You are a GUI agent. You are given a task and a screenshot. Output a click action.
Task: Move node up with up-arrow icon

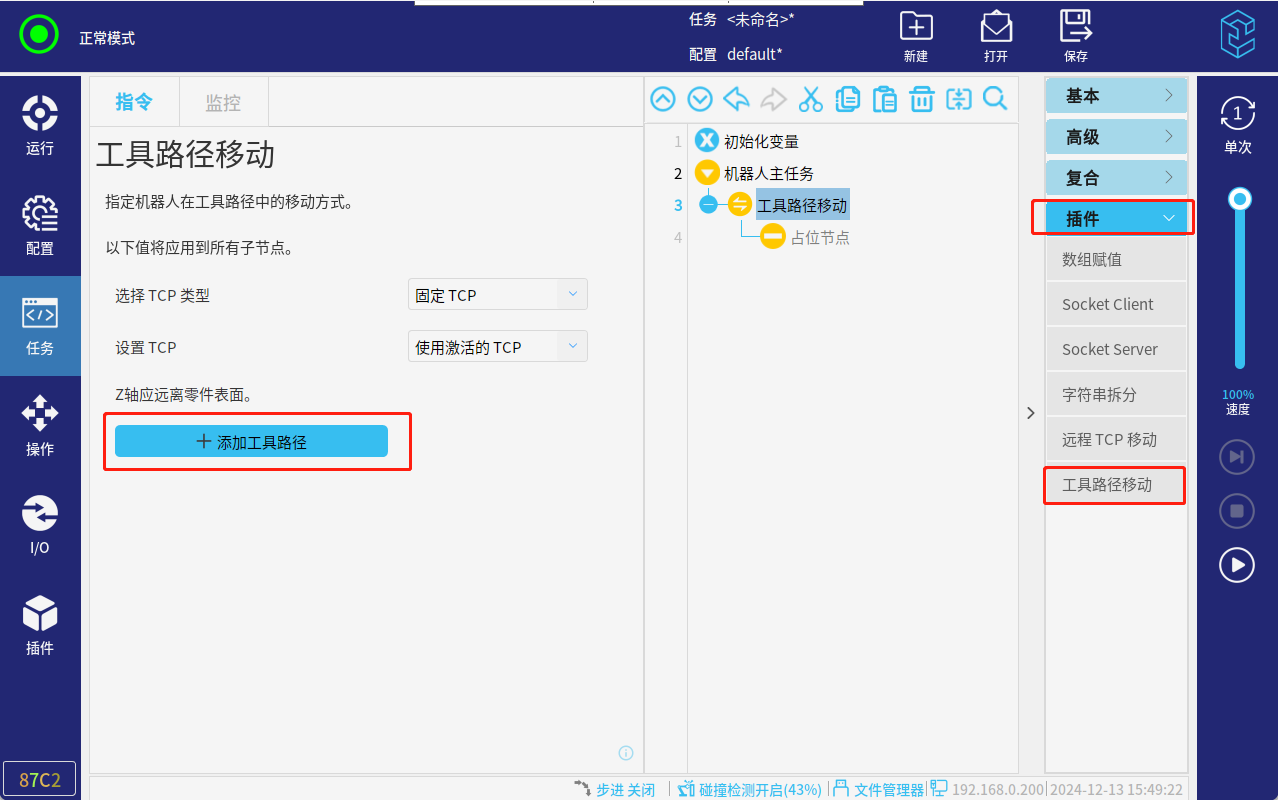pyautogui.click(x=663, y=99)
